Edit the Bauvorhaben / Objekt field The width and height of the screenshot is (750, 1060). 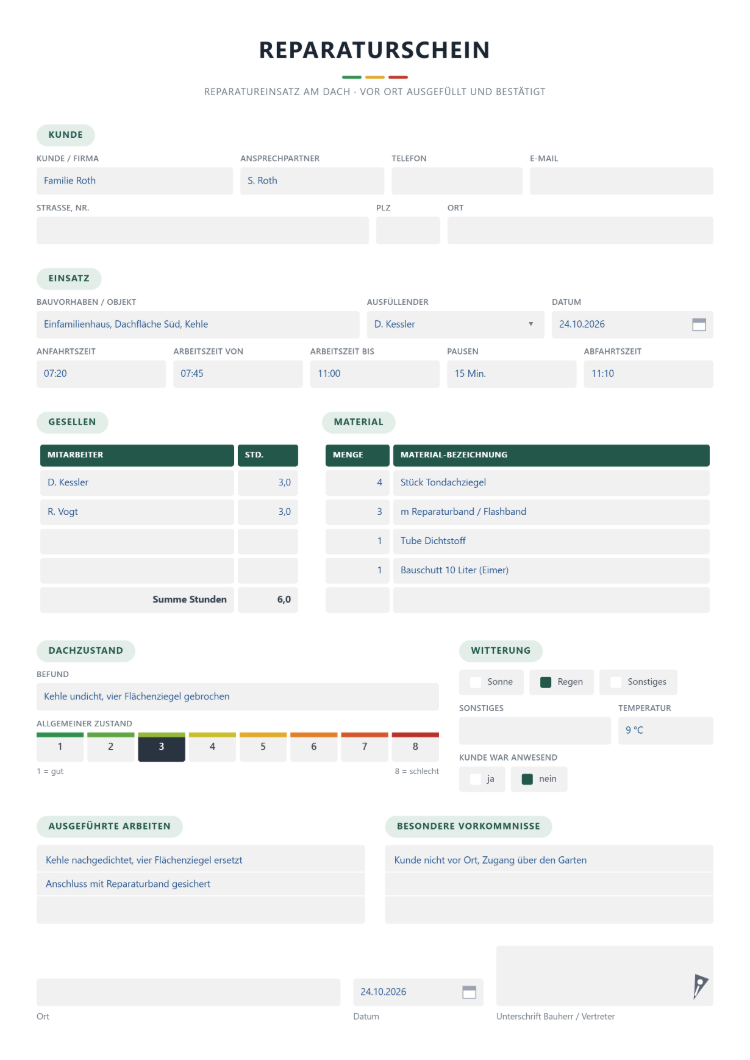198,324
